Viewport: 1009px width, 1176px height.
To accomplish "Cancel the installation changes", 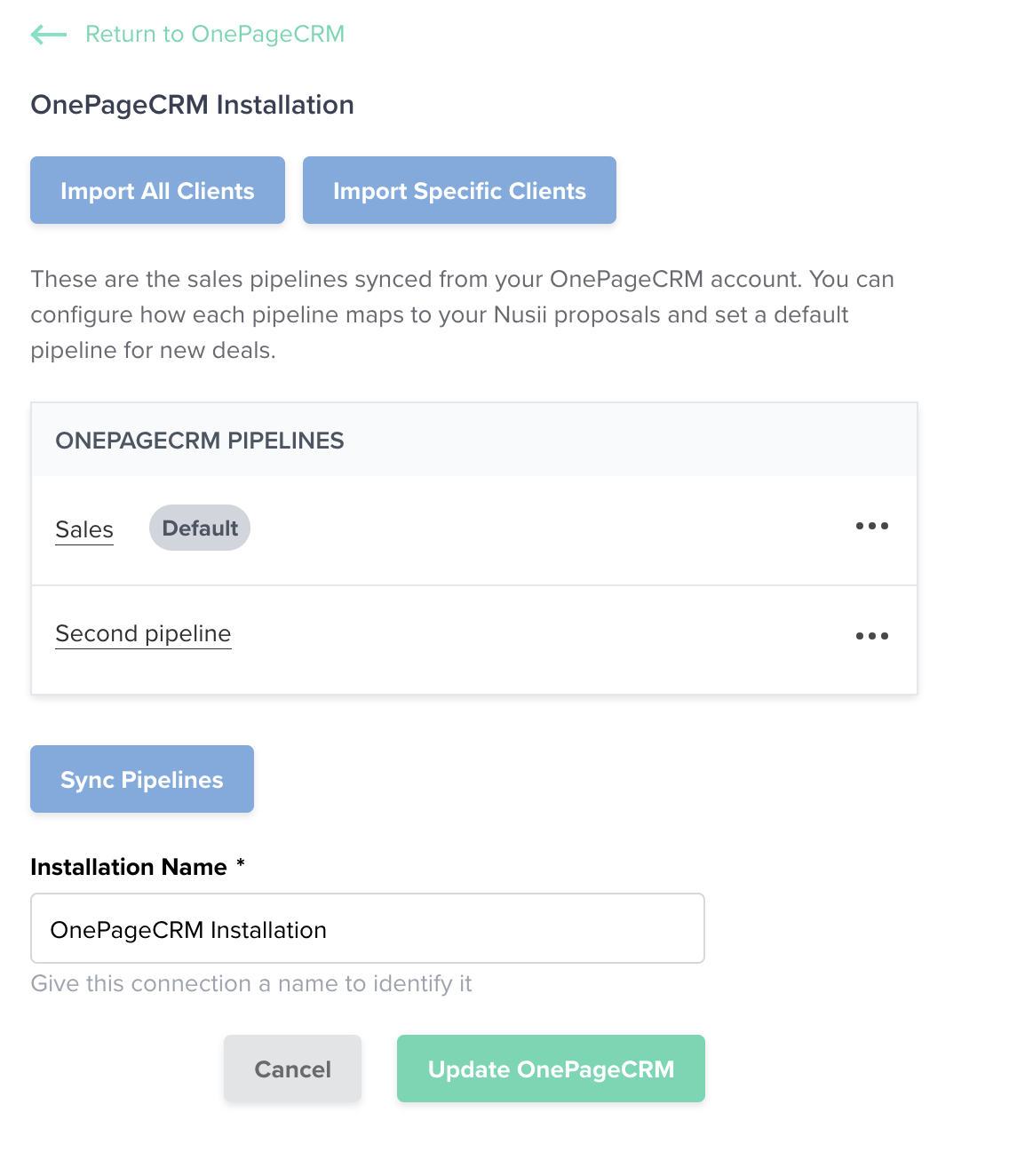I will (x=292, y=1069).
